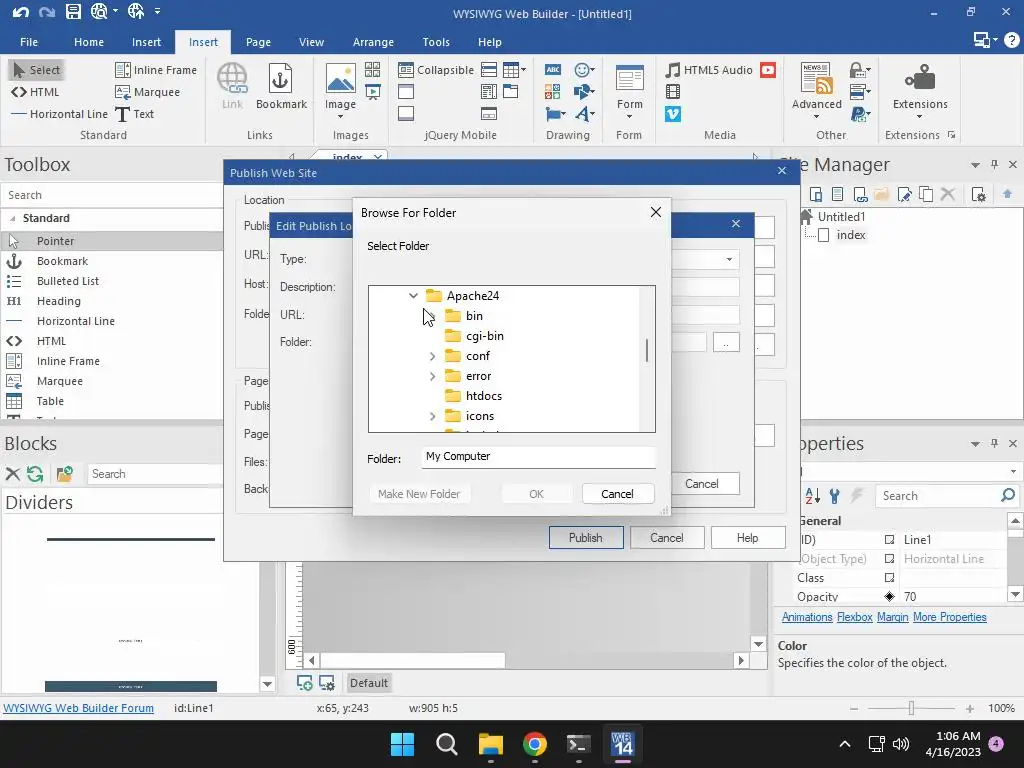This screenshot has width=1024, height=768.
Task: Click the A-Z sort icon in Properties panel
Action: (812, 496)
